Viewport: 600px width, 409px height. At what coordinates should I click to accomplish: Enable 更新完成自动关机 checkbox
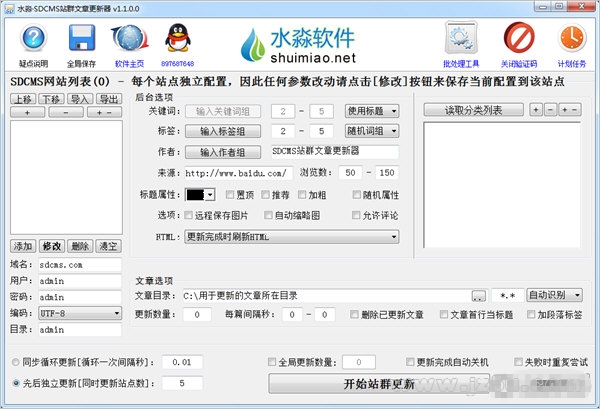[x=410, y=362]
